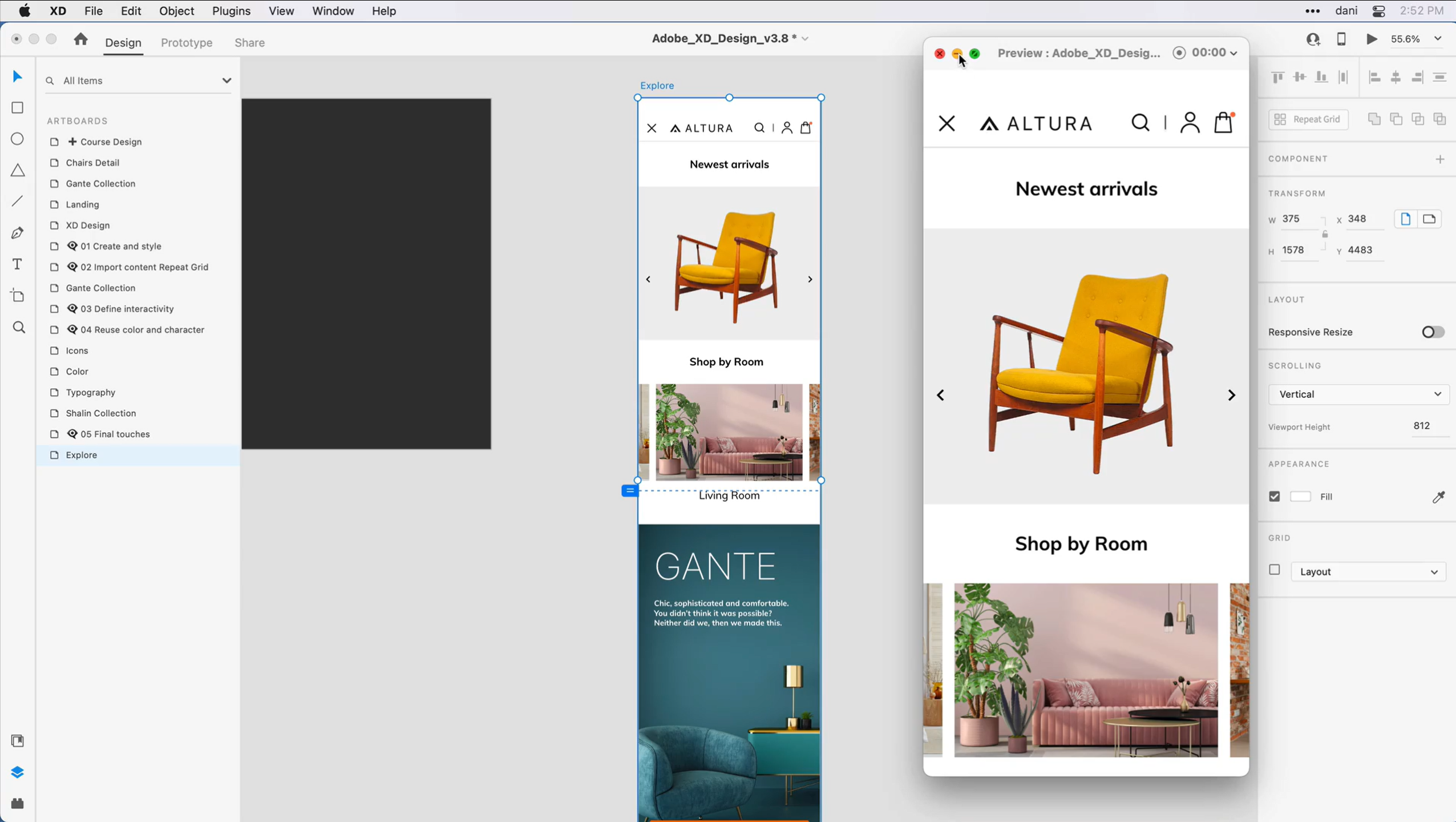The image size is (1456, 822).
Task: Click the Repeat Grid button
Action: point(1308,119)
